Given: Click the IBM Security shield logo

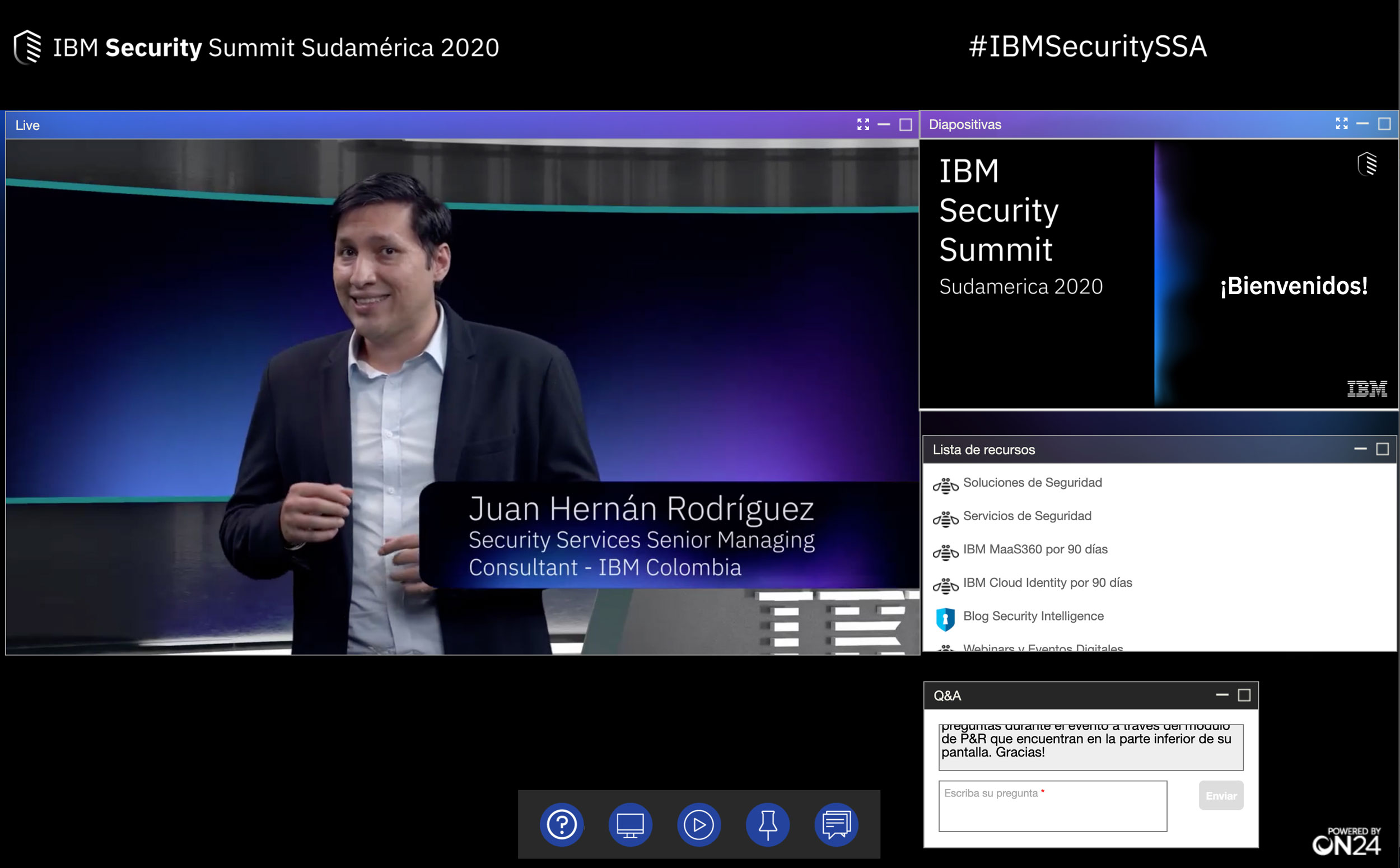Looking at the screenshot, I should tap(27, 47).
